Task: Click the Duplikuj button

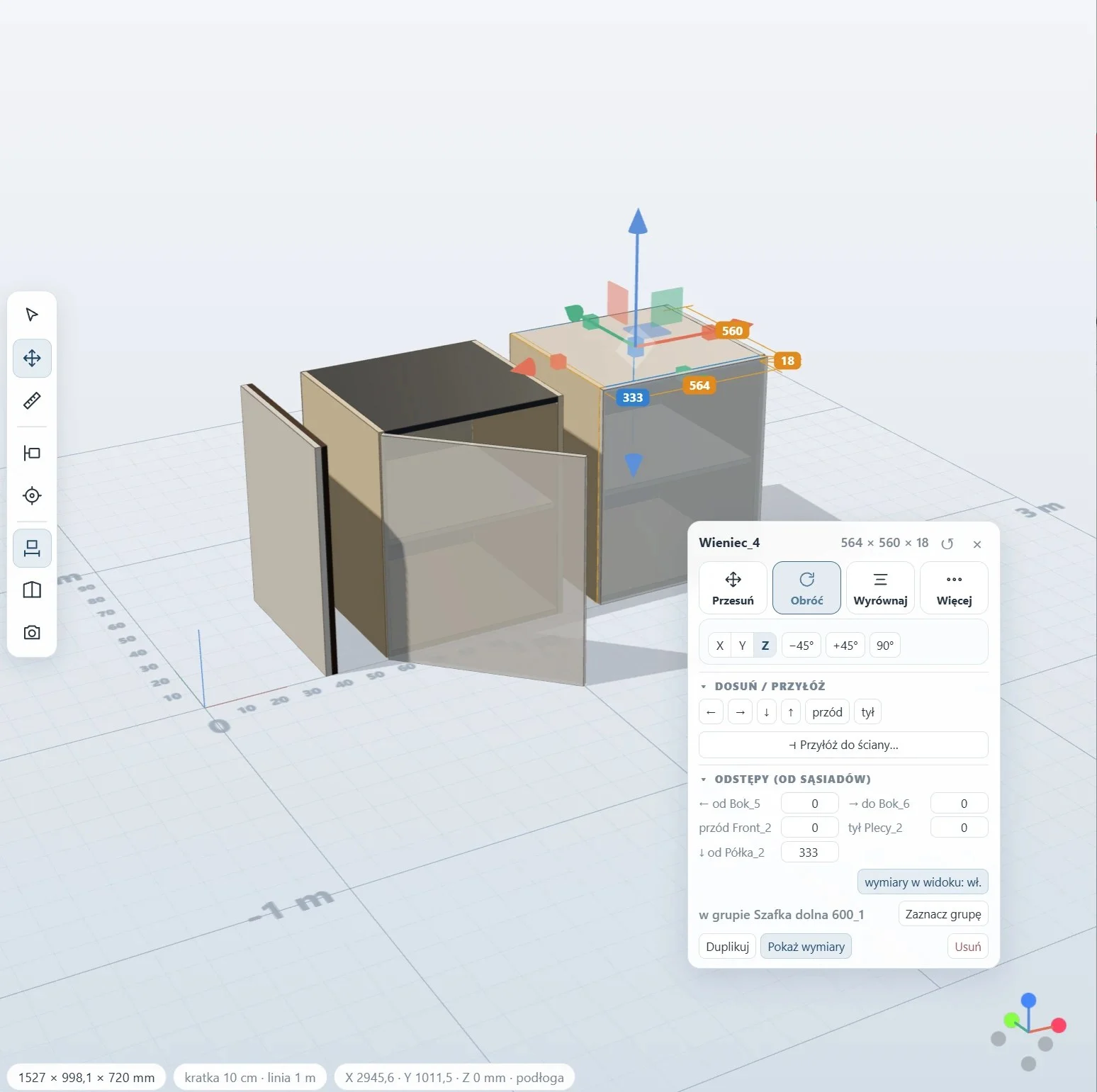Action: pyautogui.click(x=727, y=947)
